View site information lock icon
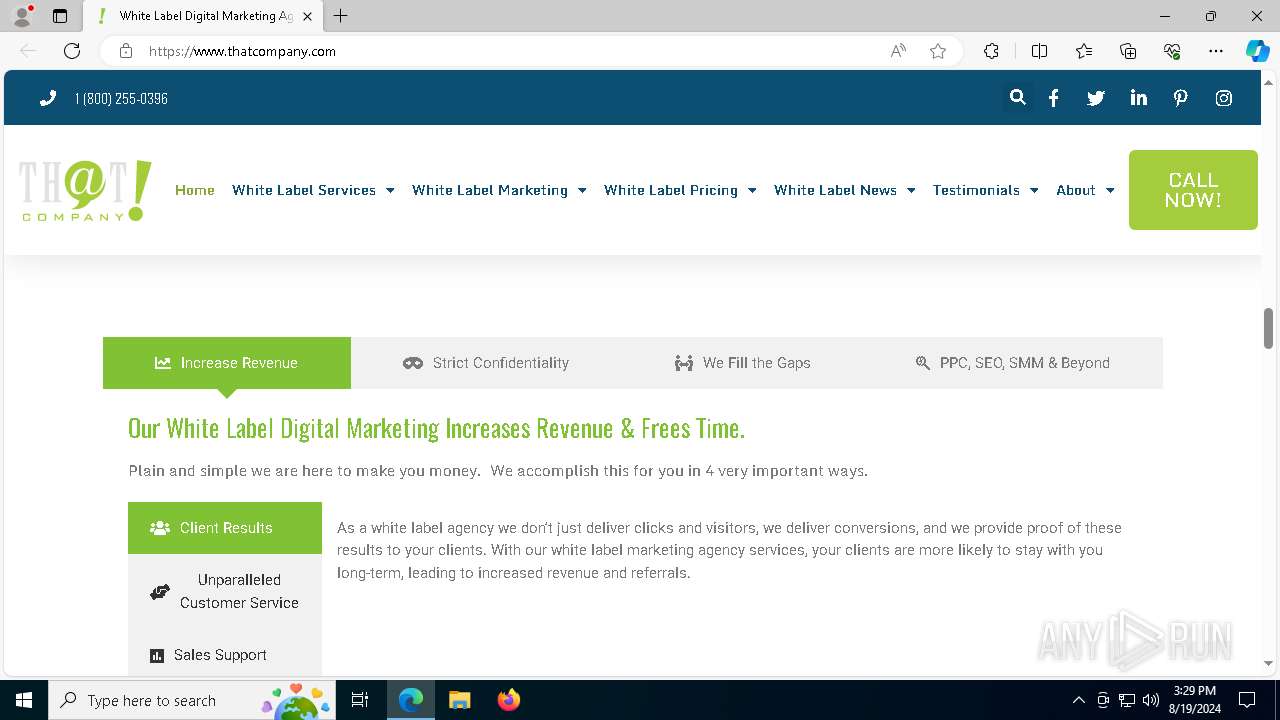The width and height of the screenshot is (1280, 720). click(x=126, y=51)
